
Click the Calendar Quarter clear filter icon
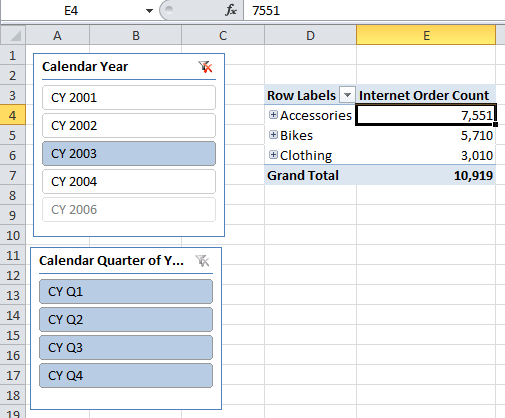point(202,261)
